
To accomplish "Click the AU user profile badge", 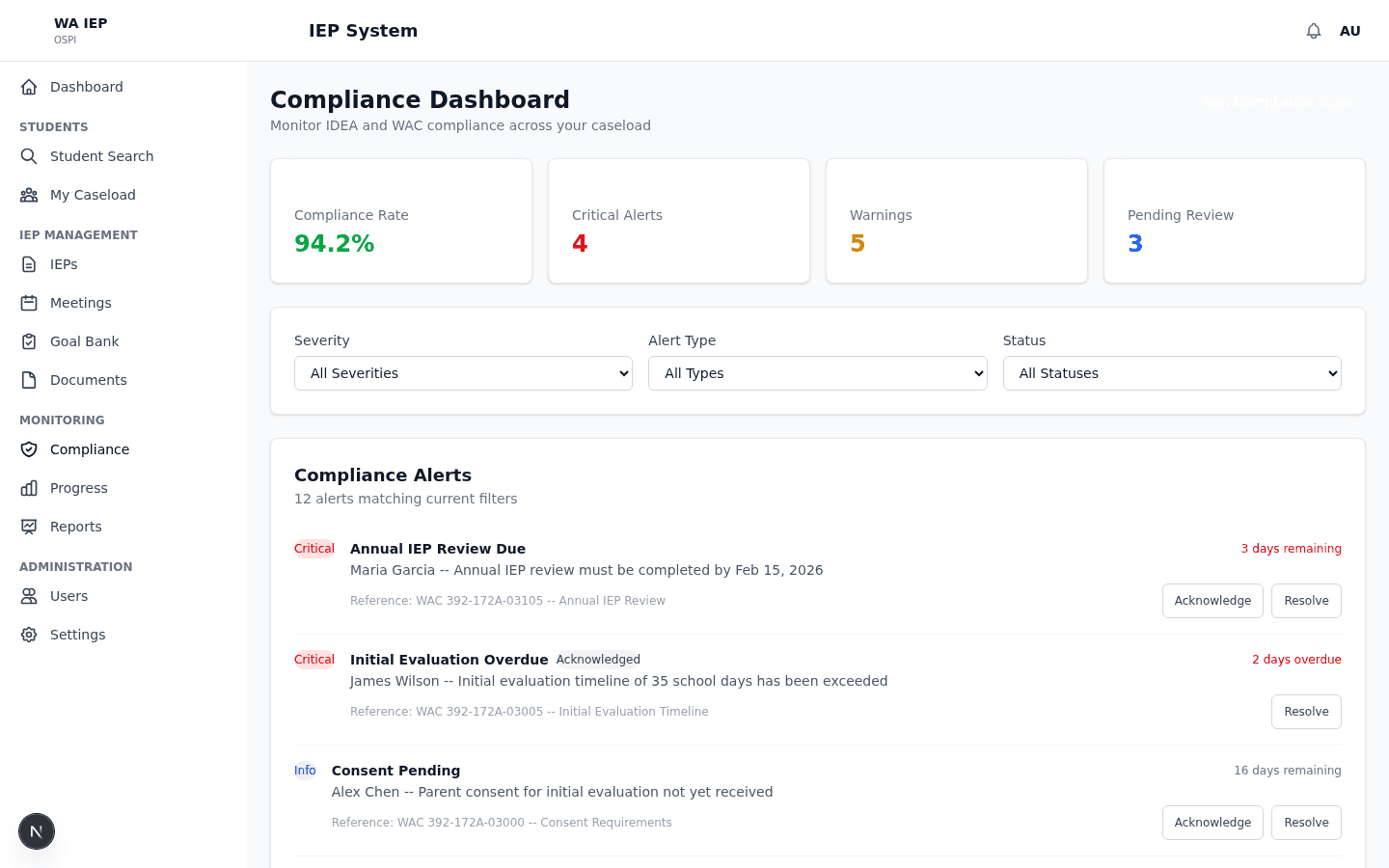I will coord(1350,30).
